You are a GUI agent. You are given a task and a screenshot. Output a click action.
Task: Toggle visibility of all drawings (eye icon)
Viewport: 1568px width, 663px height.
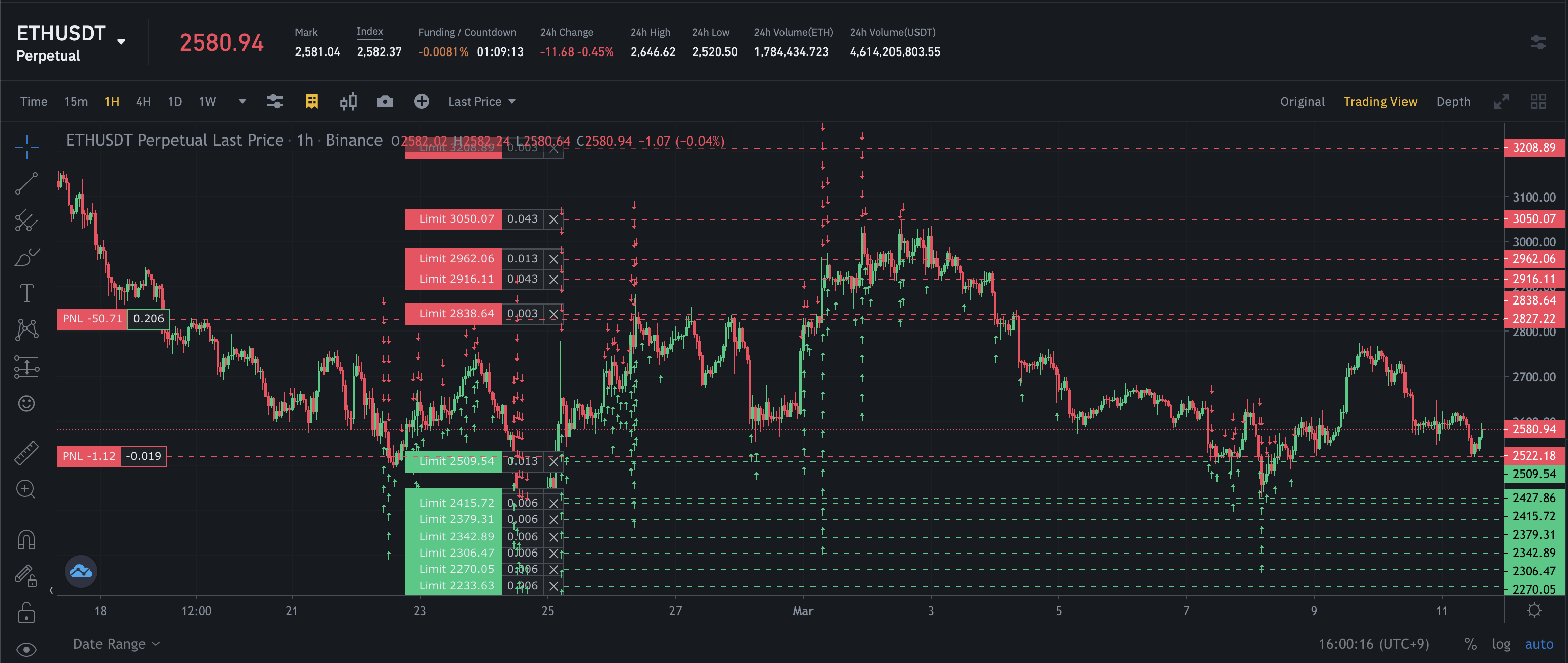point(26,649)
